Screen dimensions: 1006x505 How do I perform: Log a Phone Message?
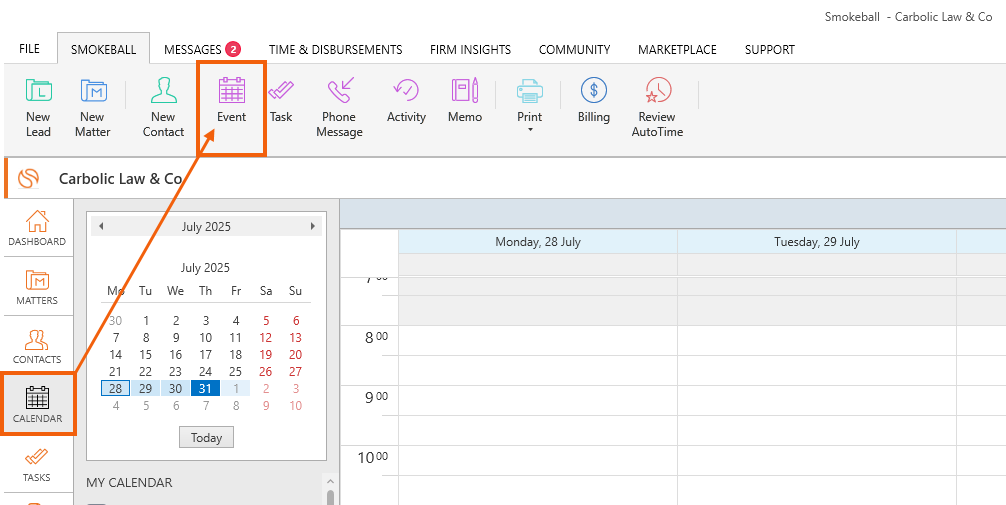(x=339, y=107)
